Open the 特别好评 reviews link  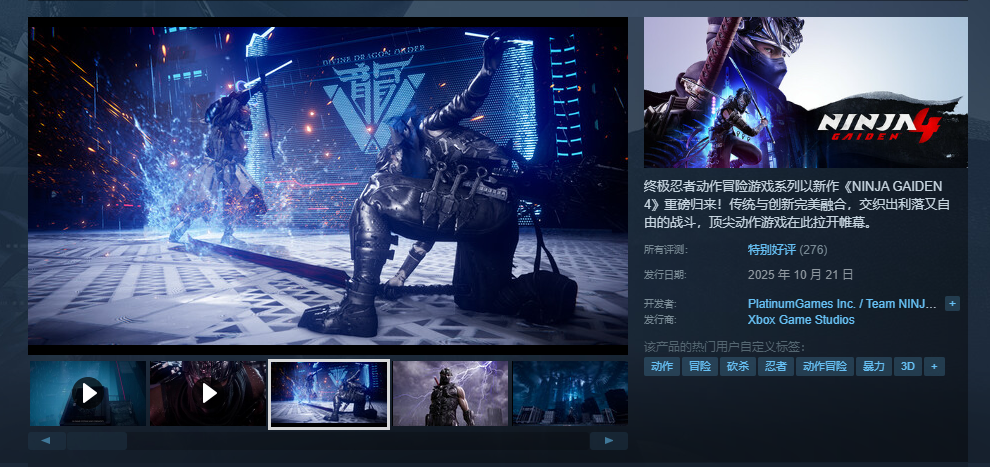pyautogui.click(x=771, y=249)
